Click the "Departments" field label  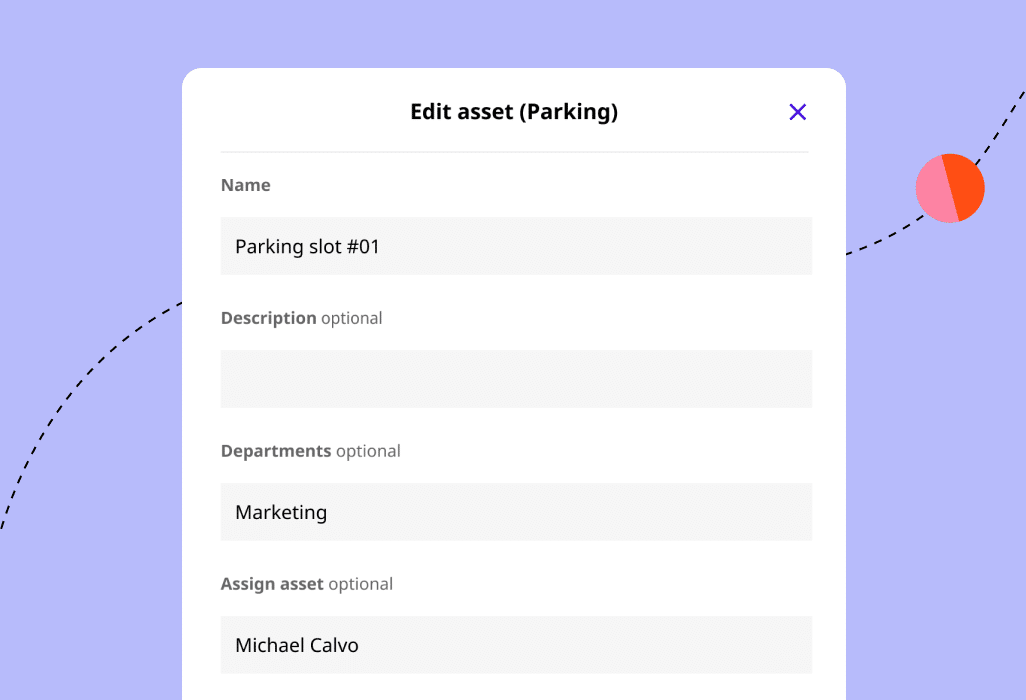[x=276, y=451]
